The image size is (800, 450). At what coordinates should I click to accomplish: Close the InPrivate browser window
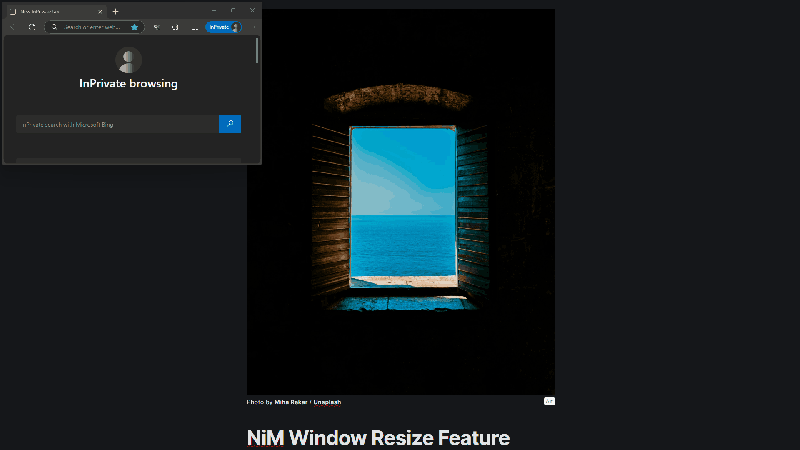coord(252,11)
